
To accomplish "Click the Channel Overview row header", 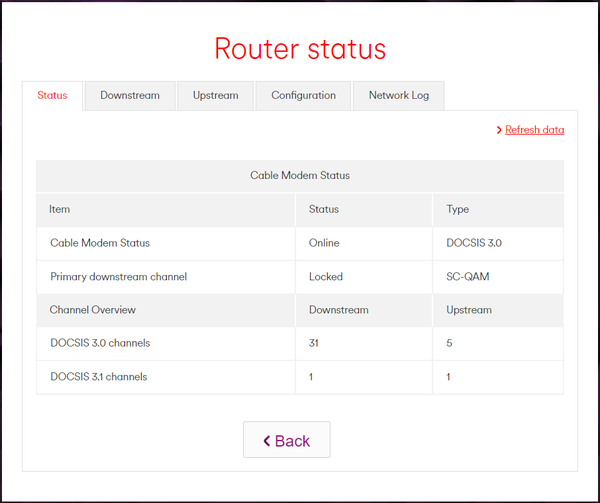I will tap(93, 310).
